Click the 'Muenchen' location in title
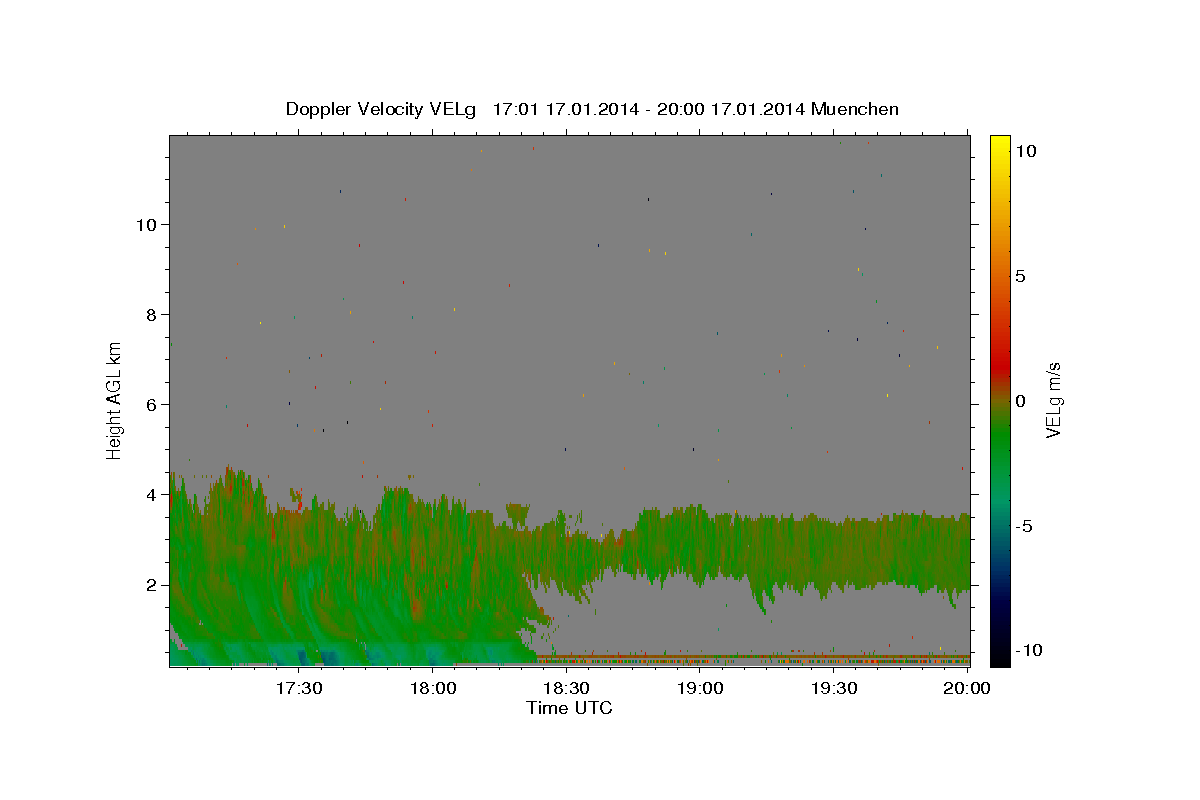Image resolution: width=1200 pixels, height=800 pixels. 856,109
